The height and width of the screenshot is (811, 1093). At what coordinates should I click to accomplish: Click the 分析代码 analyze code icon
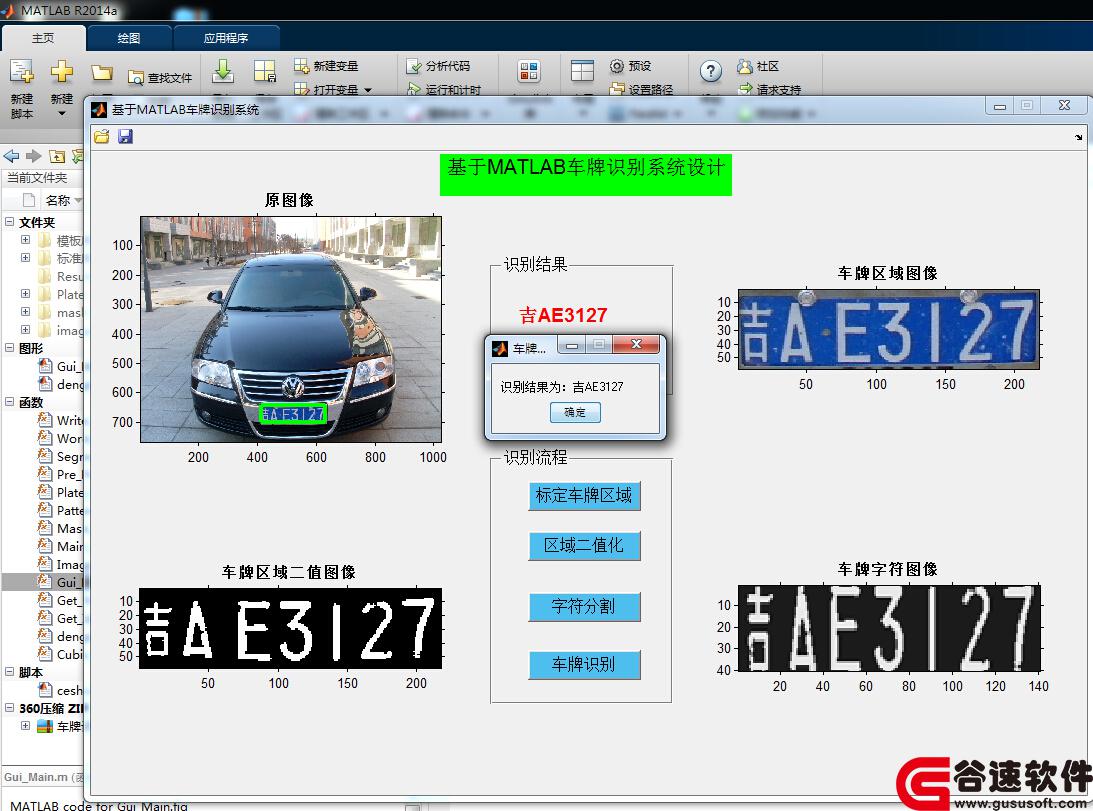tap(413, 66)
